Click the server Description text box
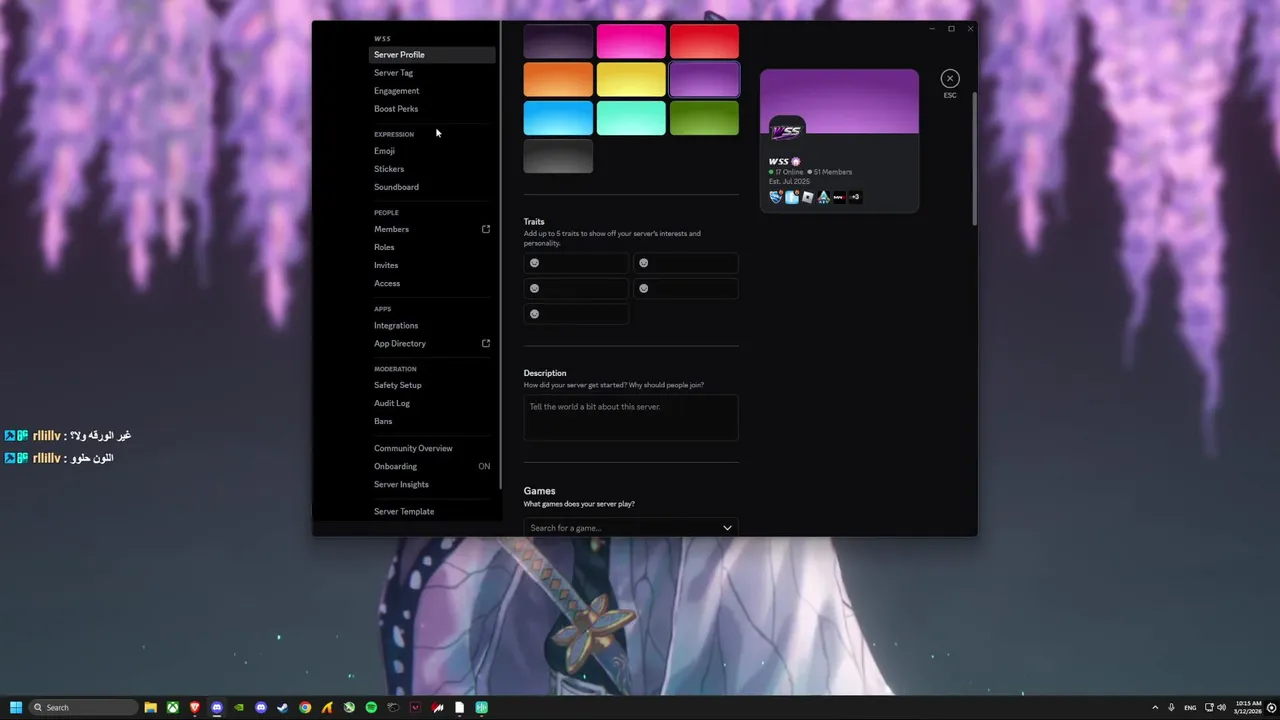Image resolution: width=1280 pixels, height=720 pixels. (x=631, y=417)
